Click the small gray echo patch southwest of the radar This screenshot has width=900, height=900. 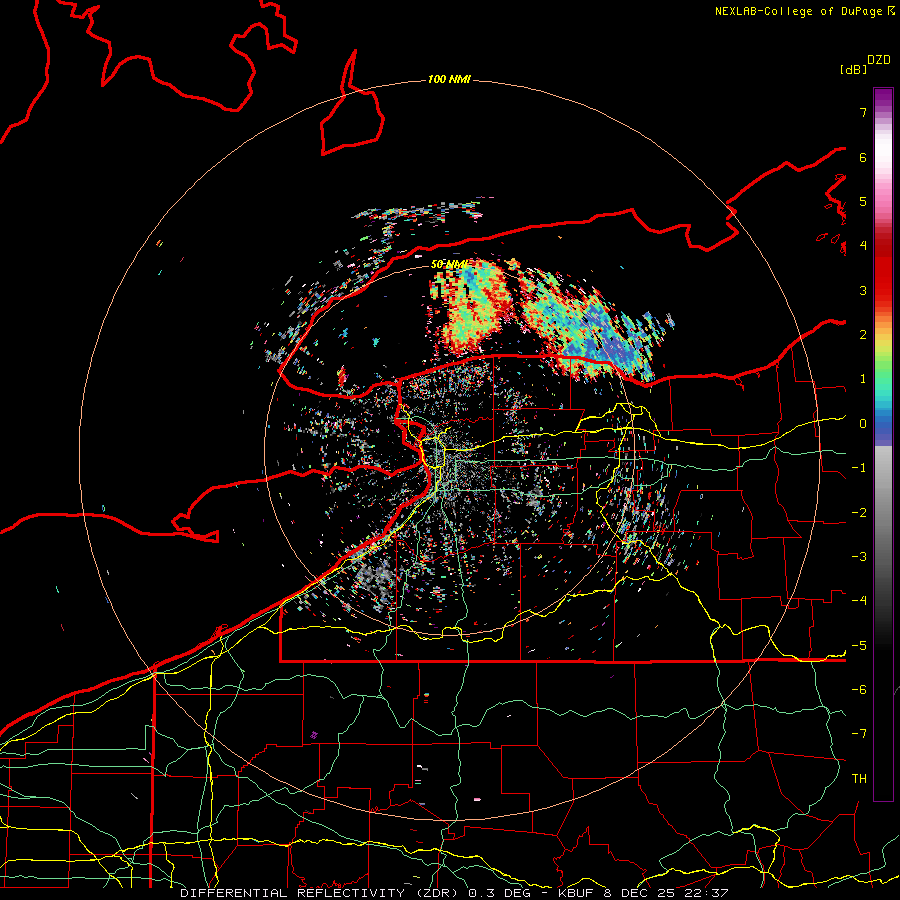coord(376,576)
